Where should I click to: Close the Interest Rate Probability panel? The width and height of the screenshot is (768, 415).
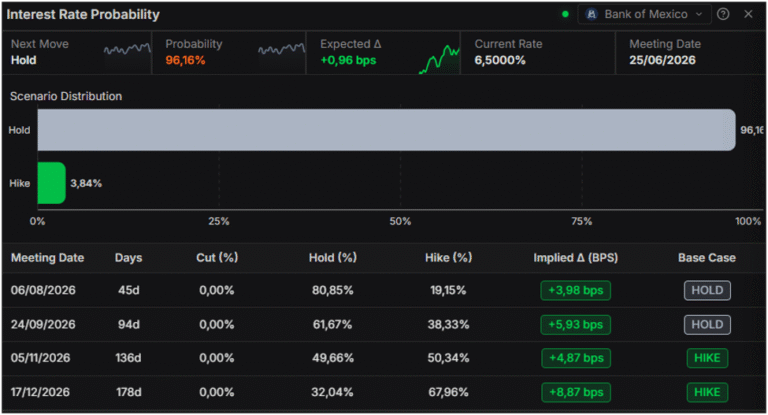[x=748, y=14]
